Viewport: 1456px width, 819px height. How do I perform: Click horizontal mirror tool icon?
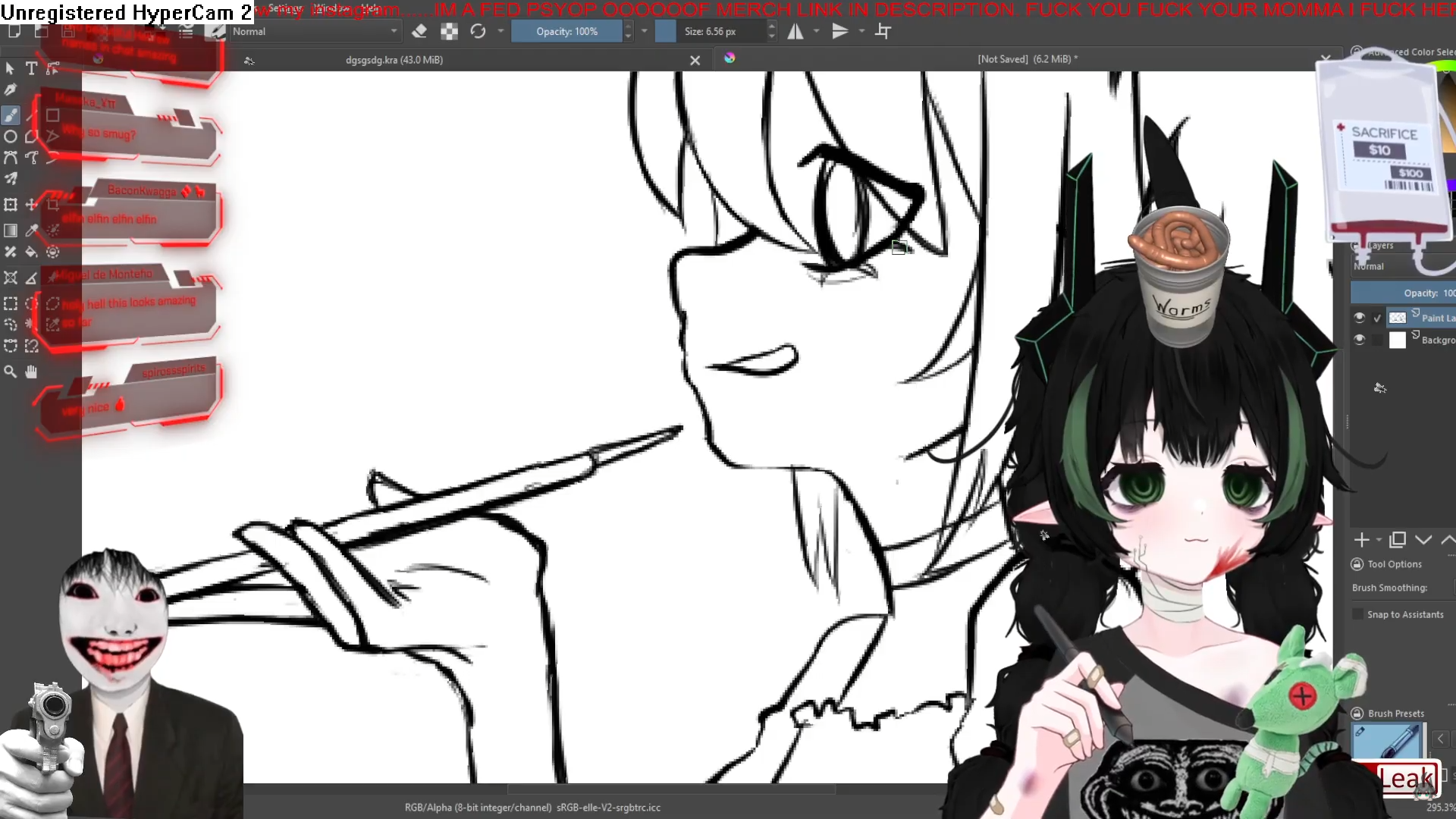pyautogui.click(x=795, y=31)
